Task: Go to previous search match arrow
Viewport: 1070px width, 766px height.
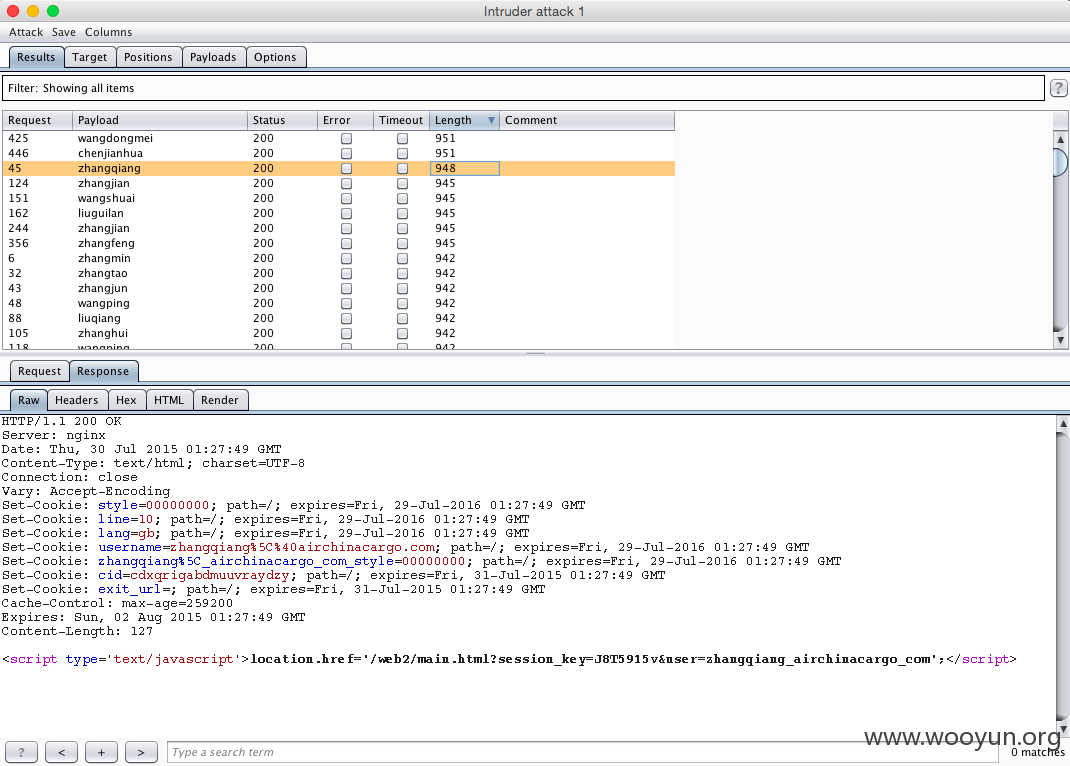Action: click(61, 752)
